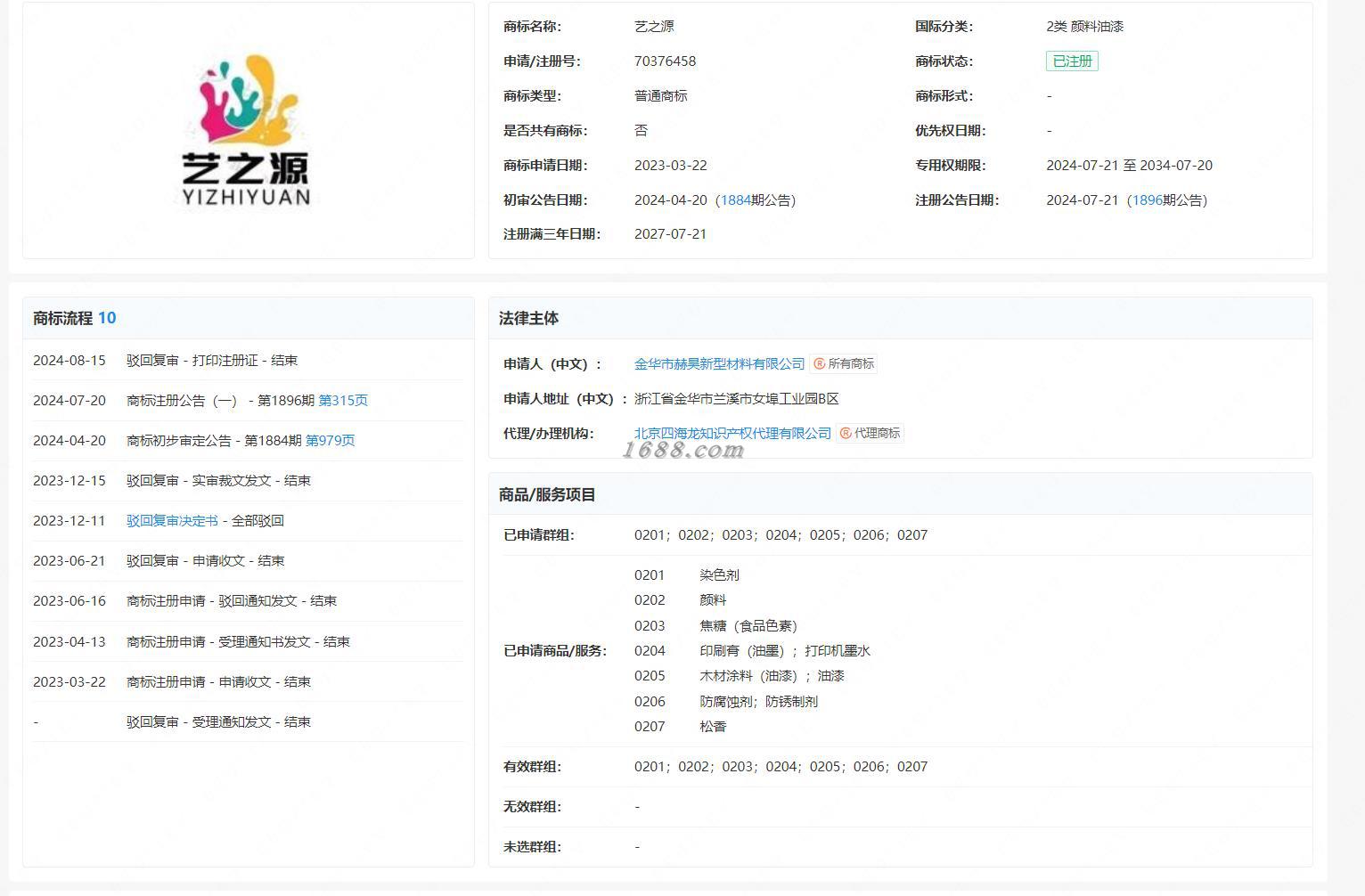Click the 2类 颜料油漆 classification value

[x=1084, y=27]
